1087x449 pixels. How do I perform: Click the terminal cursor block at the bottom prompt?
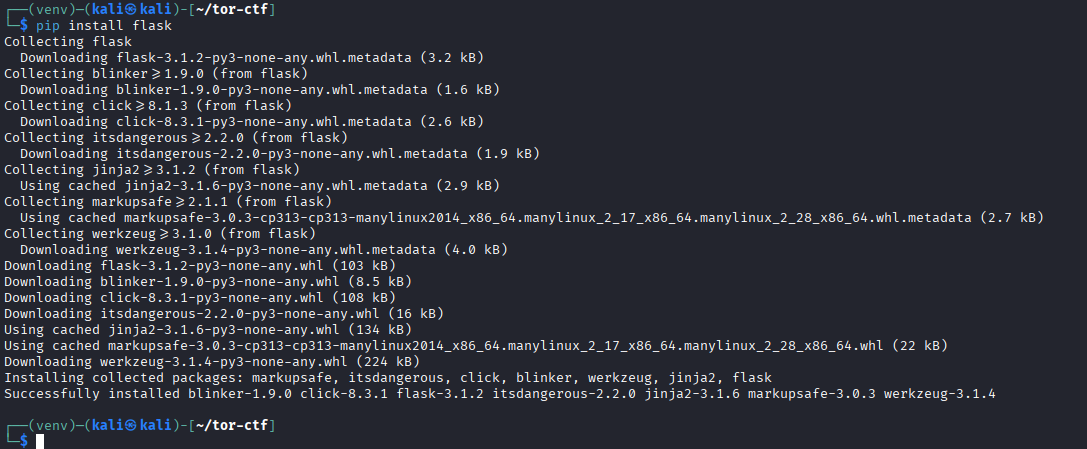pyautogui.click(x=40, y=442)
